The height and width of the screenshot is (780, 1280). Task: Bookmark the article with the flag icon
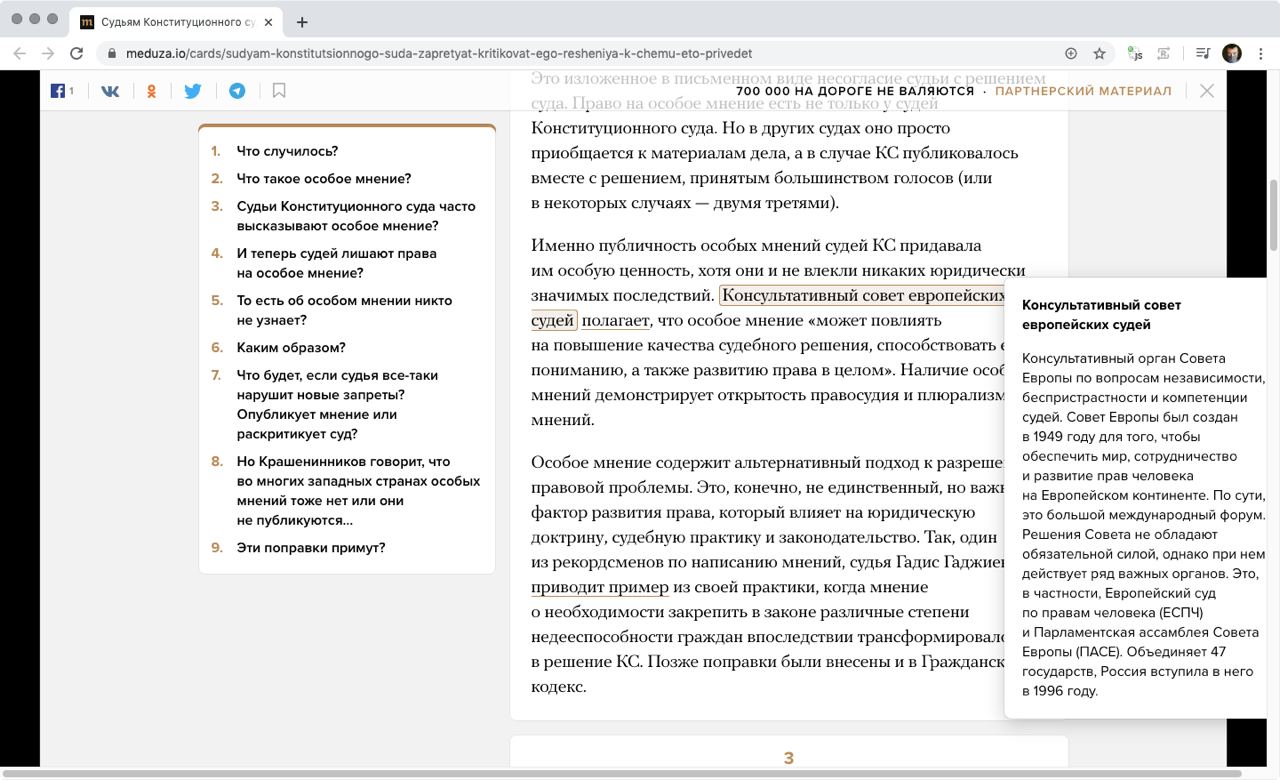click(279, 91)
